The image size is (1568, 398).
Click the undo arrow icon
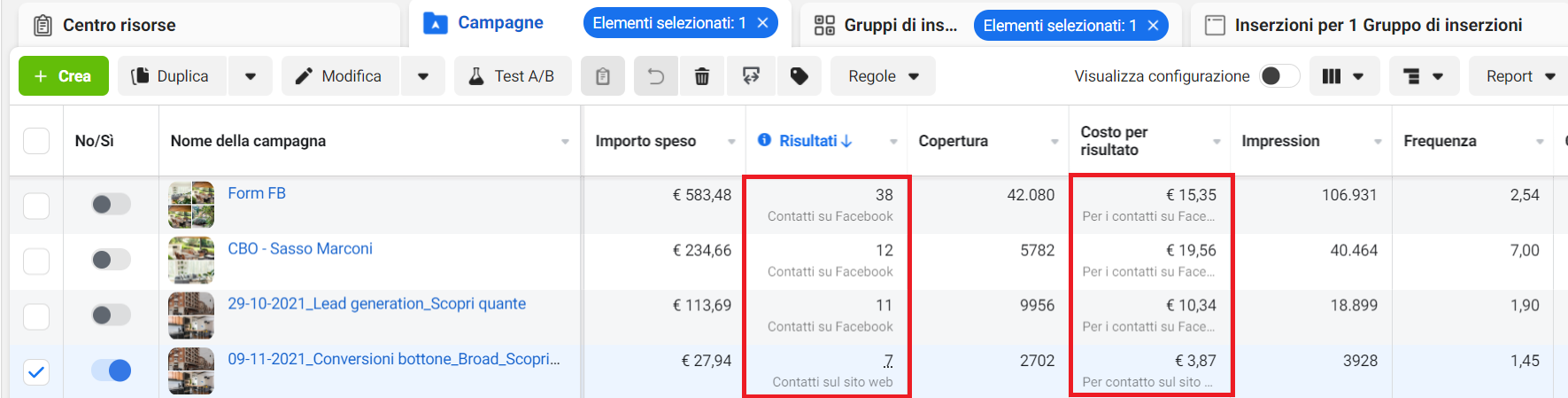[x=656, y=76]
